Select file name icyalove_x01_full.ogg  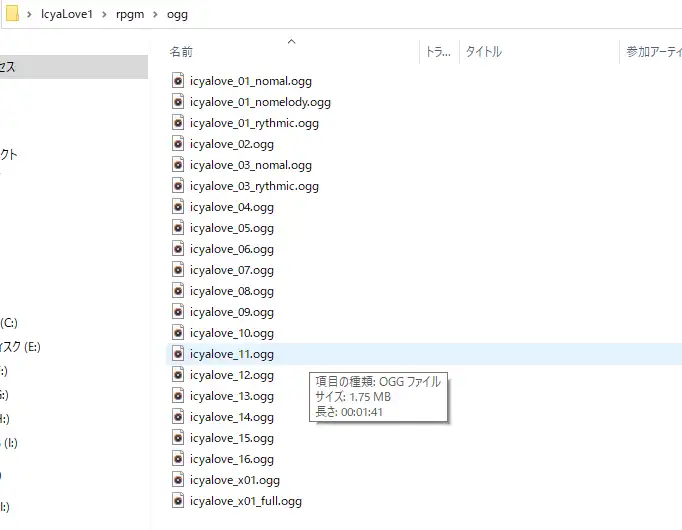coord(245,501)
